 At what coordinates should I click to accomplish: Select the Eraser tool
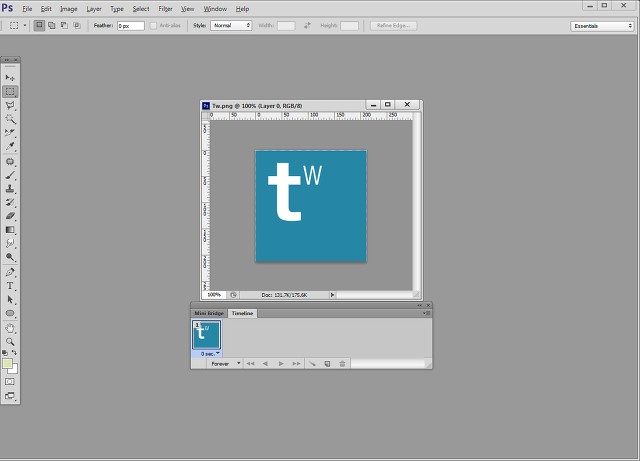click(10, 216)
